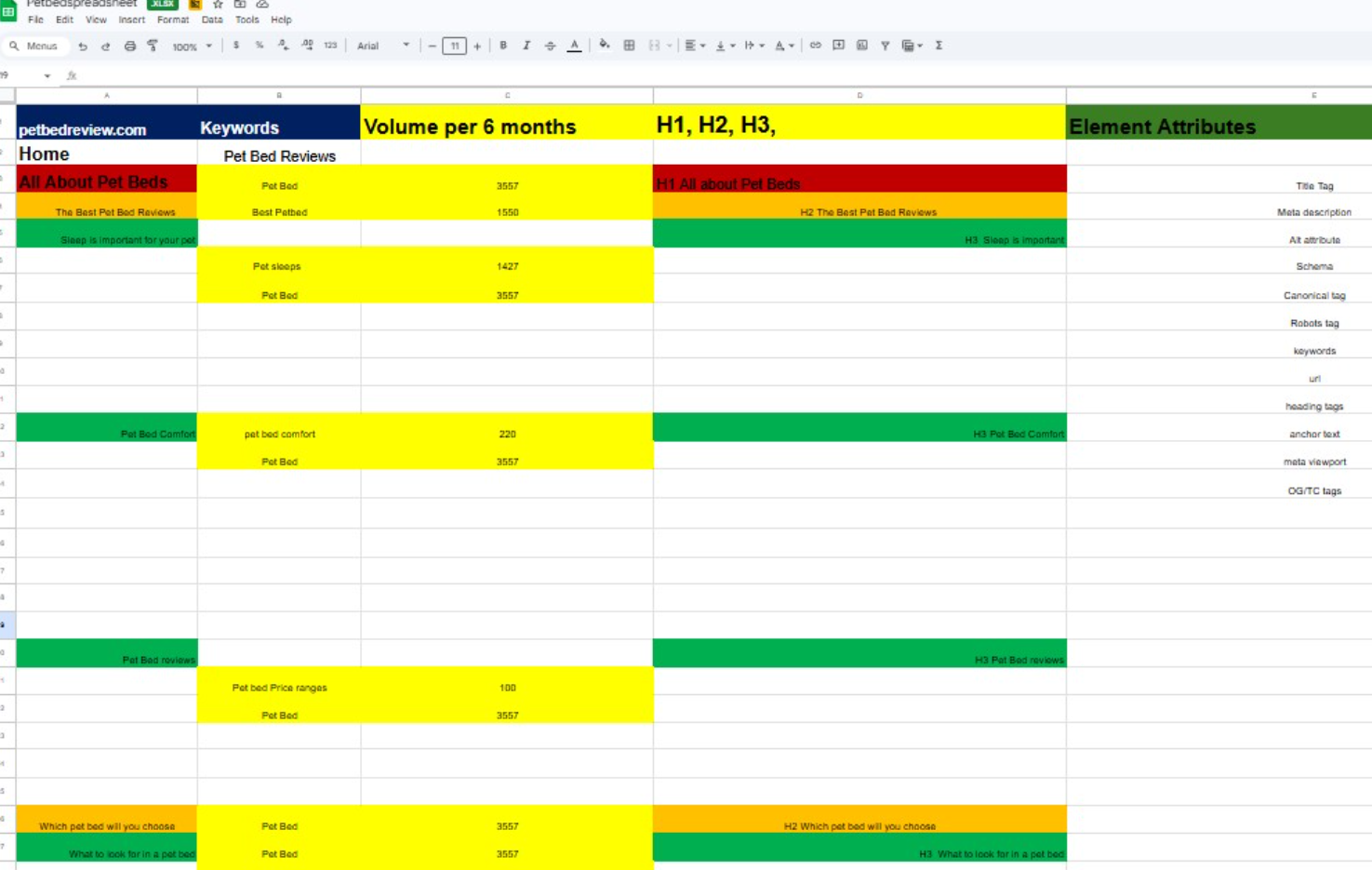
Task: Star the Petbedspreadsheet document
Action: pos(218,5)
